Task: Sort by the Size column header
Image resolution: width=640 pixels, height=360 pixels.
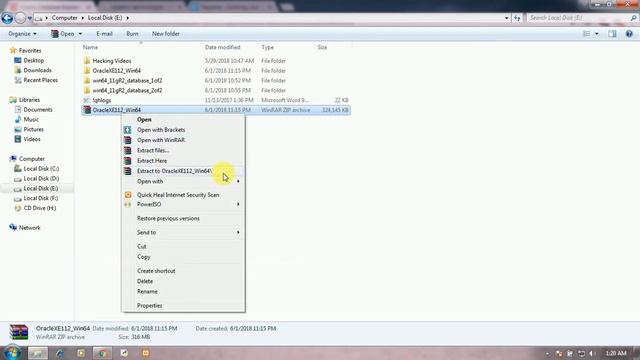Action: pos(322,47)
